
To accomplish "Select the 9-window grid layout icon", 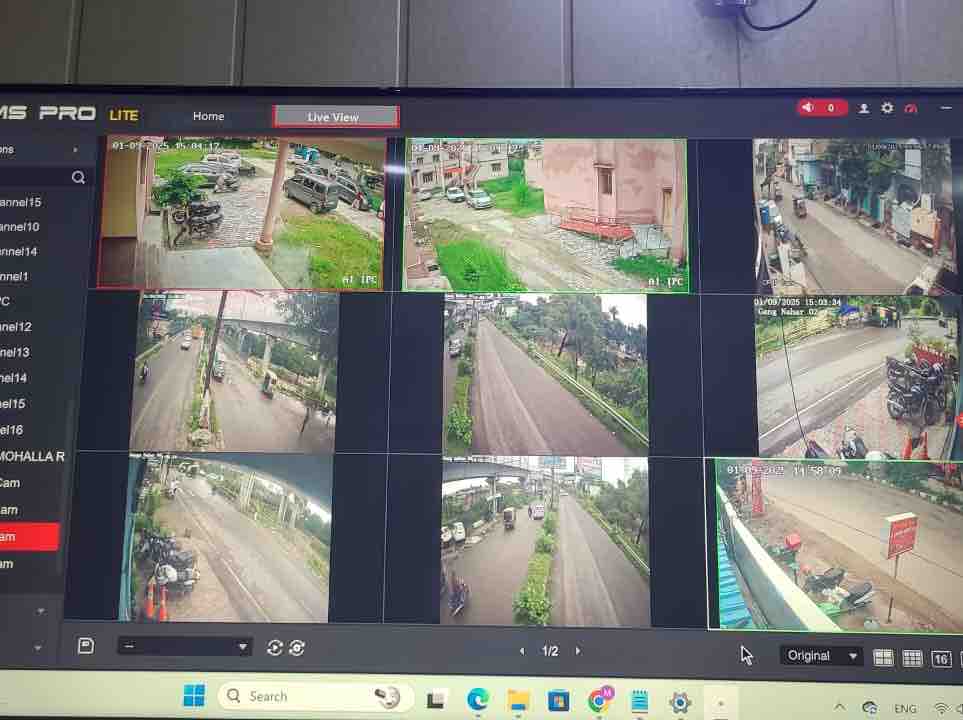I will [x=912, y=658].
